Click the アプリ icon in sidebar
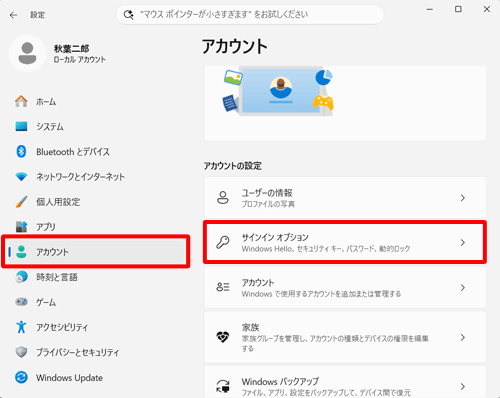 [x=21, y=227]
